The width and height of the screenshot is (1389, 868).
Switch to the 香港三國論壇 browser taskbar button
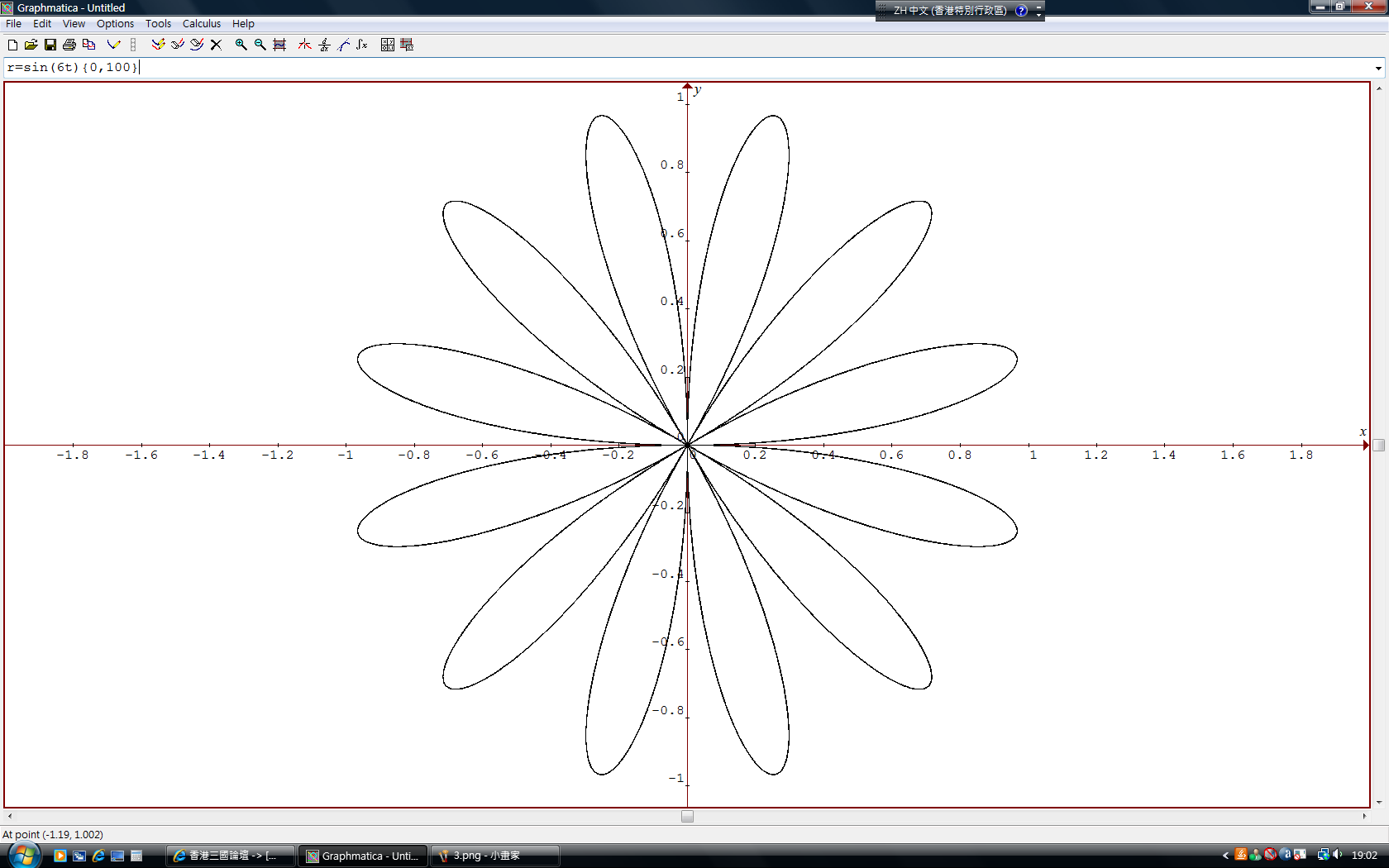point(231,856)
